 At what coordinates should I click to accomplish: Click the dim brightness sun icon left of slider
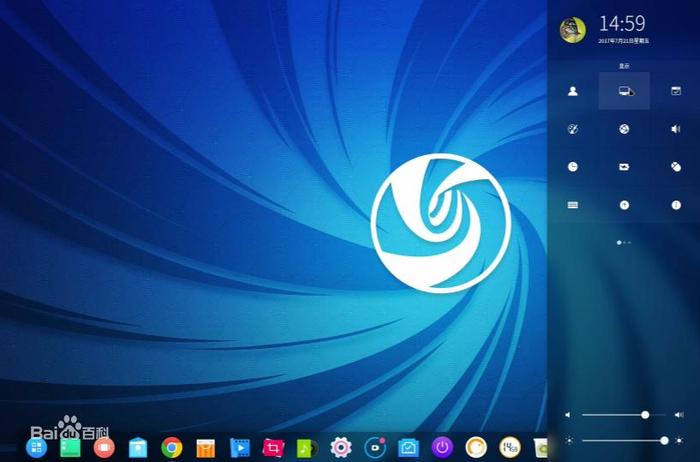tap(569, 441)
